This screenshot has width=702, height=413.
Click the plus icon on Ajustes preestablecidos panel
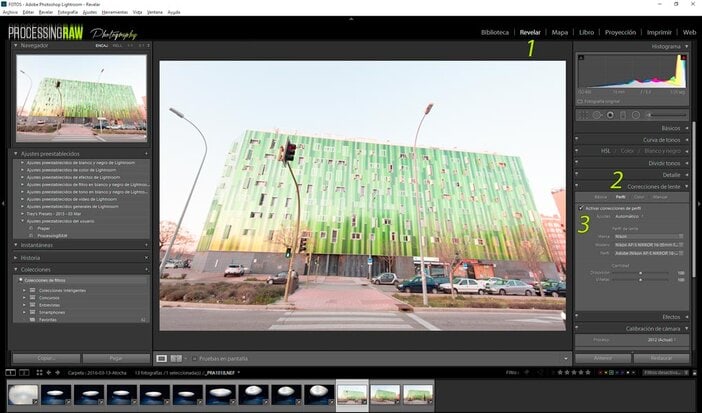point(146,153)
